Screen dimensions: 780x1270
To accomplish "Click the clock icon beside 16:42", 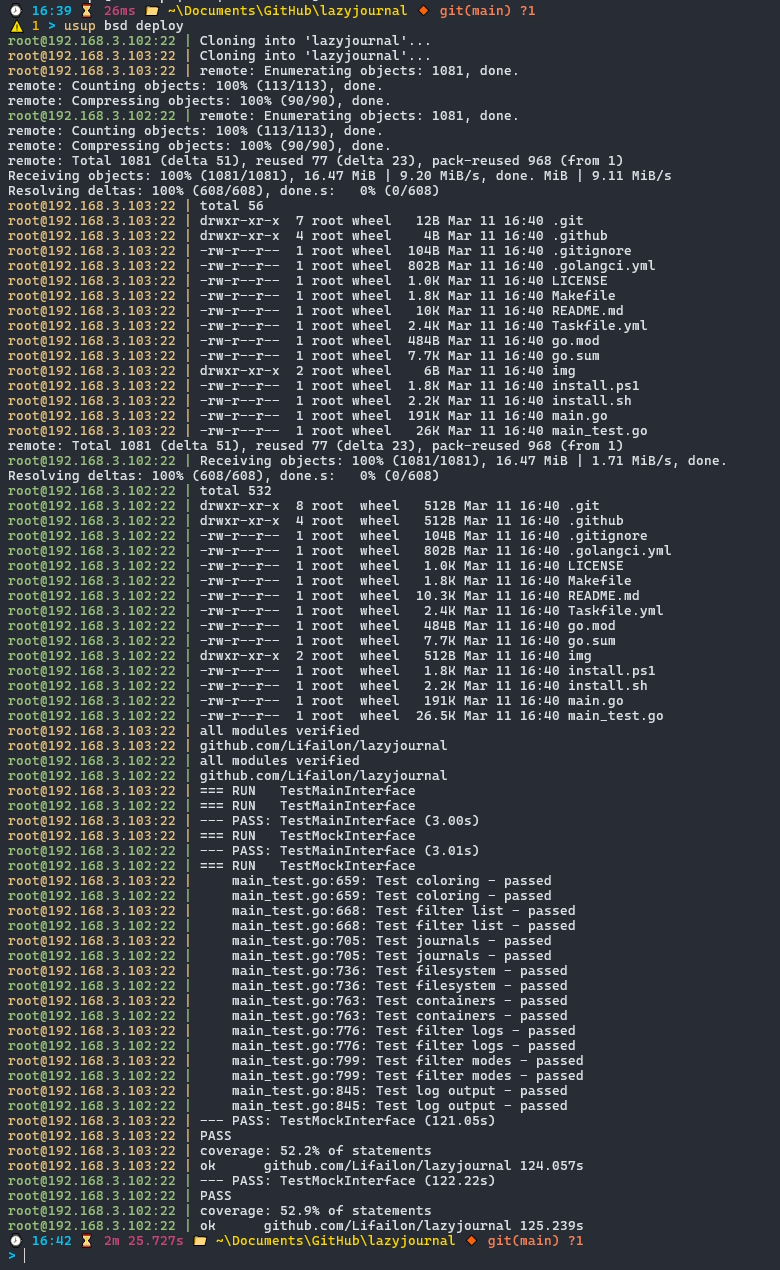I will [15, 1241].
